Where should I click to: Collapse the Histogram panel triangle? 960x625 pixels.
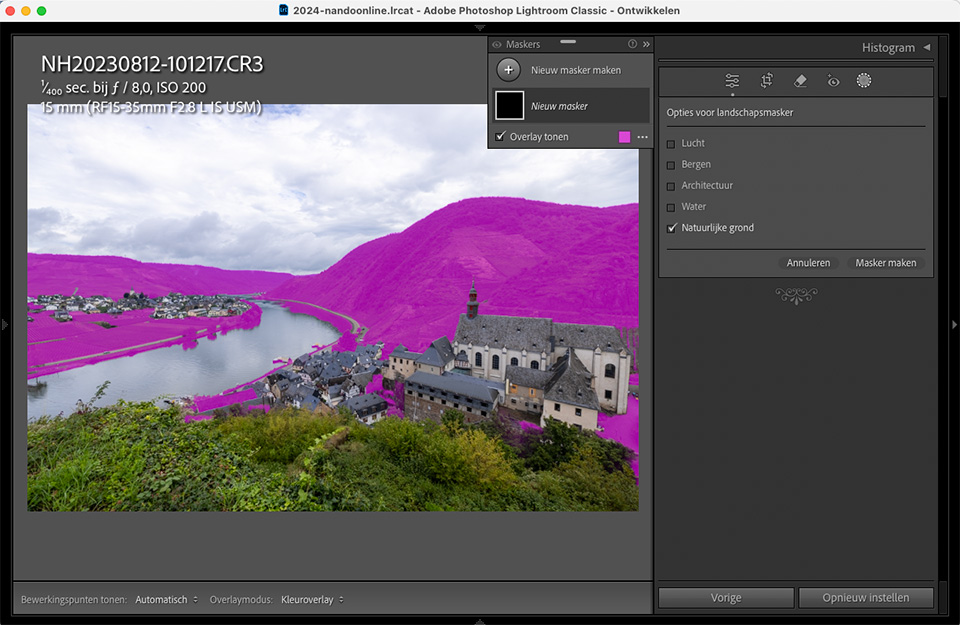tap(927, 47)
